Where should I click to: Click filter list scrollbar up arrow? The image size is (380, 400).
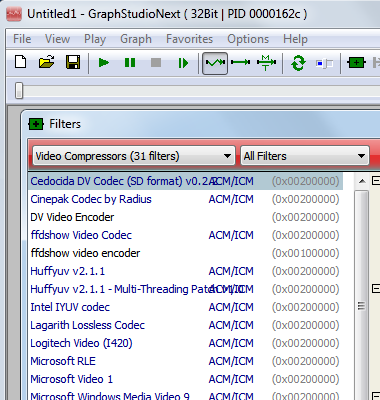[362, 181]
